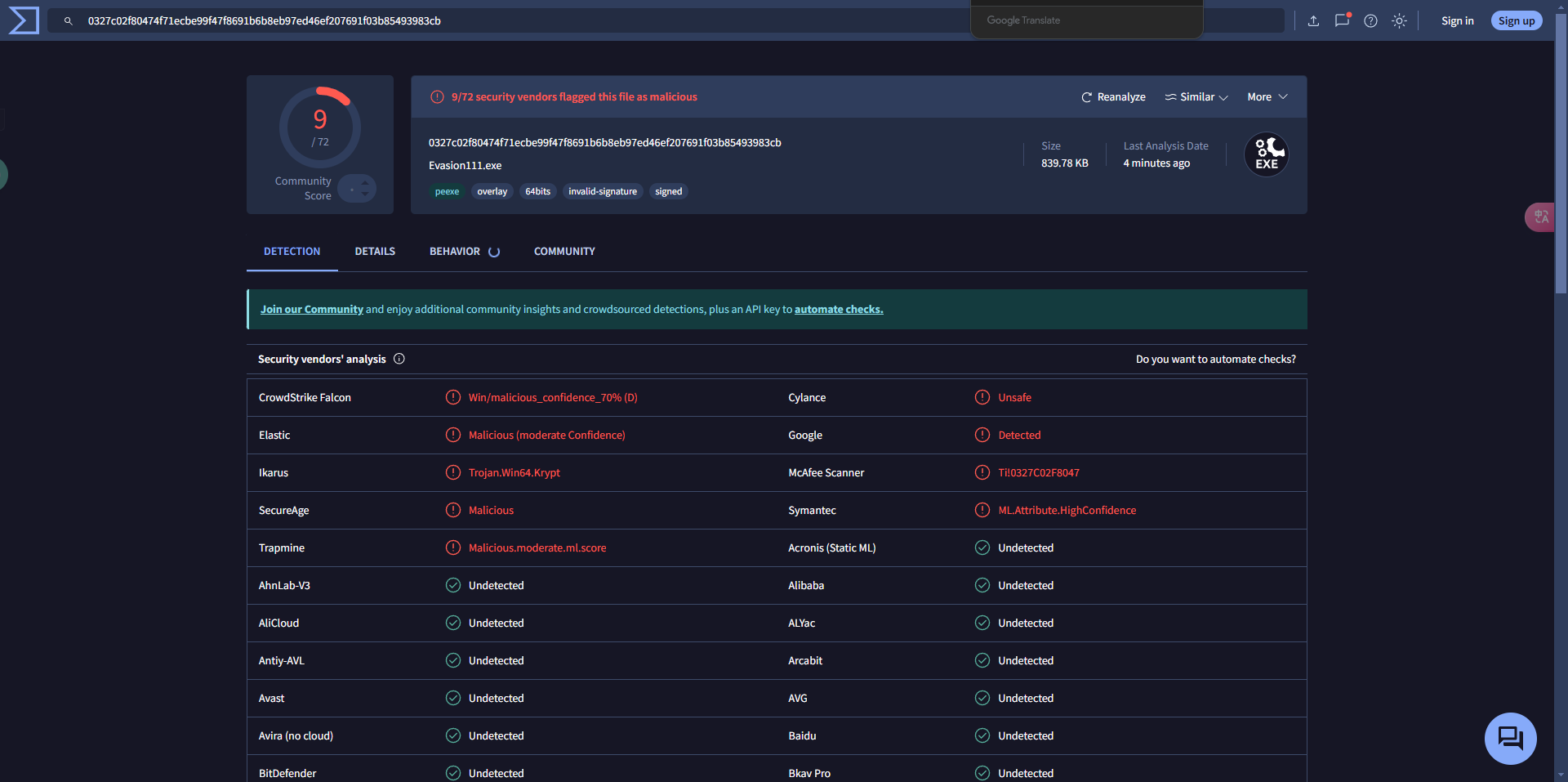The height and width of the screenshot is (782, 1568).
Task: Click ML.Attribute.HighConfidence result text
Action: 1067,511
